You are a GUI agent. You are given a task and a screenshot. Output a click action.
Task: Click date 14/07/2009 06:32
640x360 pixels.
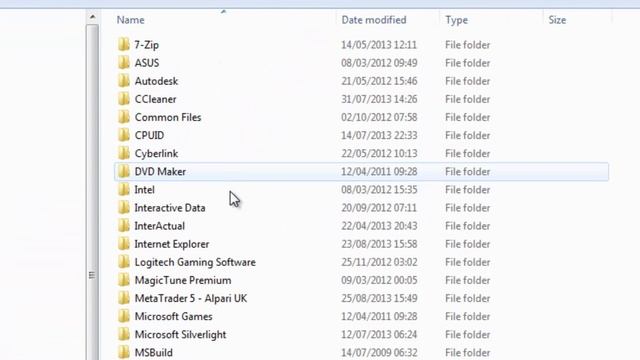[379, 353]
